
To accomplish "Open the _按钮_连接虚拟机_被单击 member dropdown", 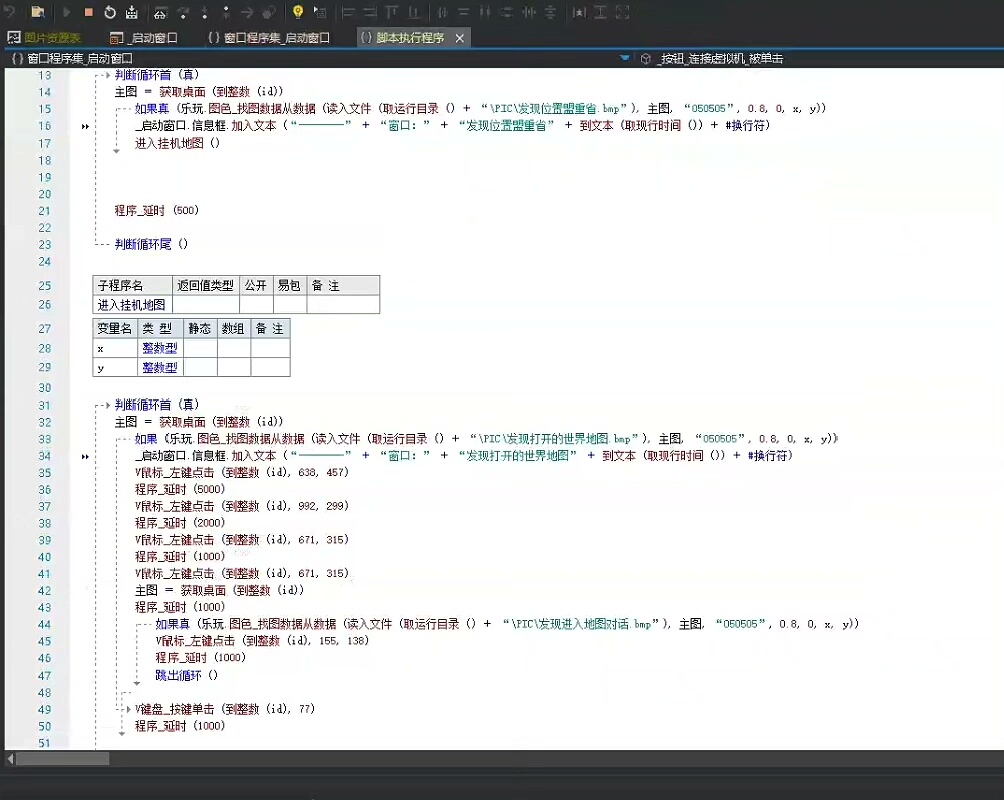I will point(720,59).
